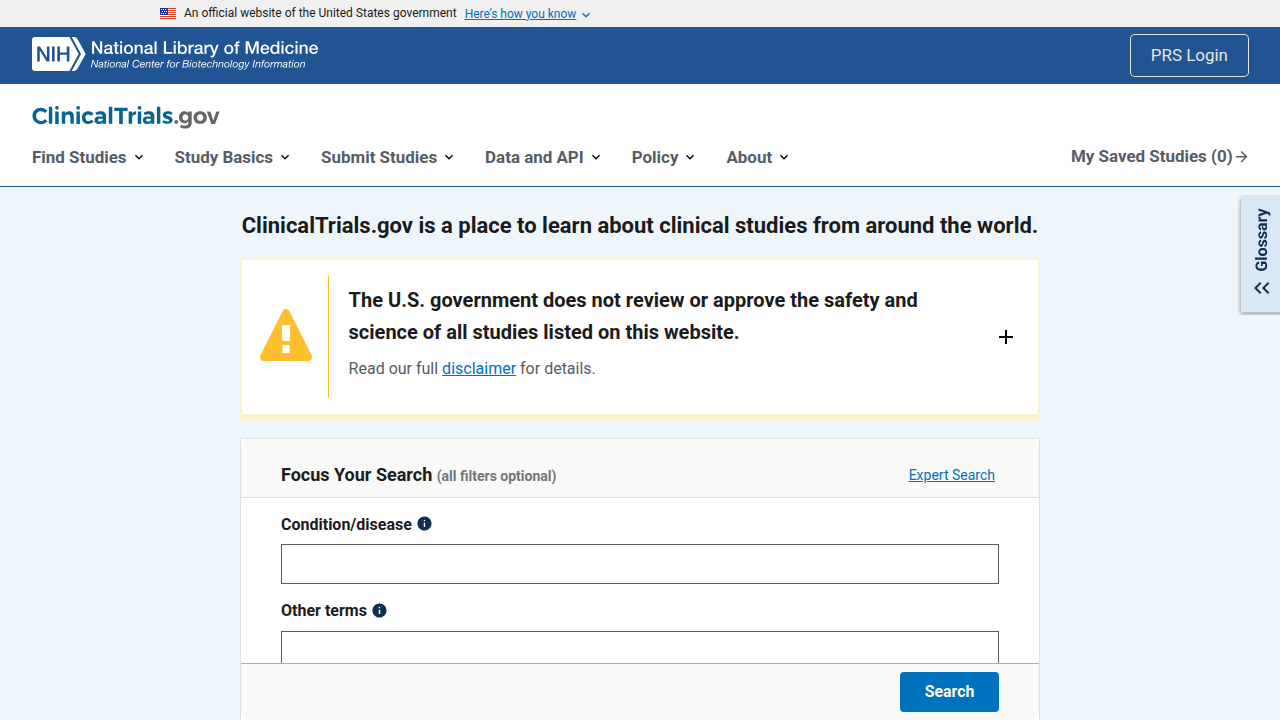Image resolution: width=1280 pixels, height=720 pixels.
Task: Expand the disclaimer with the plus icon
Action: pyautogui.click(x=1006, y=337)
